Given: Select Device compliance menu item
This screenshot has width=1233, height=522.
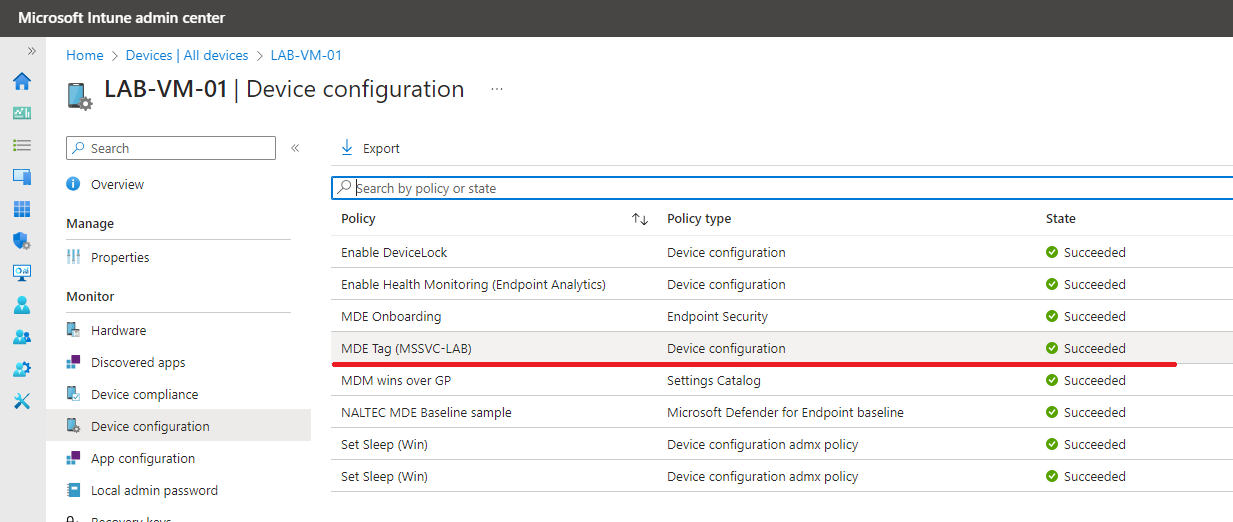Looking at the screenshot, I should (x=144, y=394).
